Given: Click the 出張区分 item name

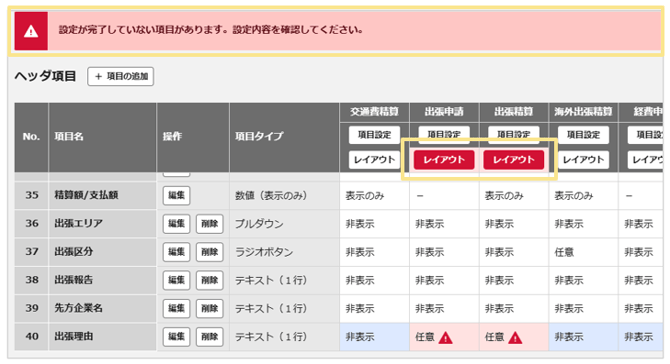Looking at the screenshot, I should tap(73, 252).
